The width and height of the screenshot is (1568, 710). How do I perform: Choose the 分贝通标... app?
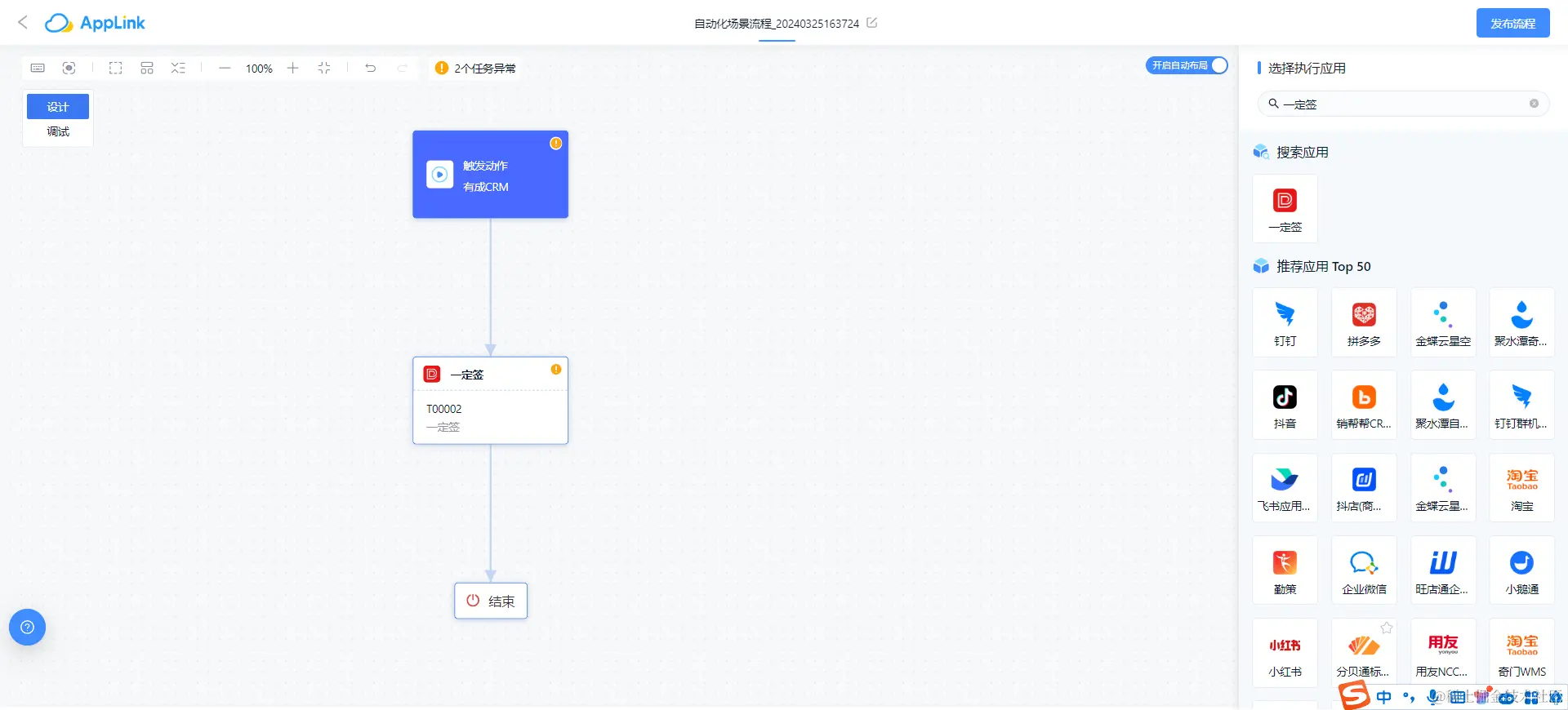1364,653
